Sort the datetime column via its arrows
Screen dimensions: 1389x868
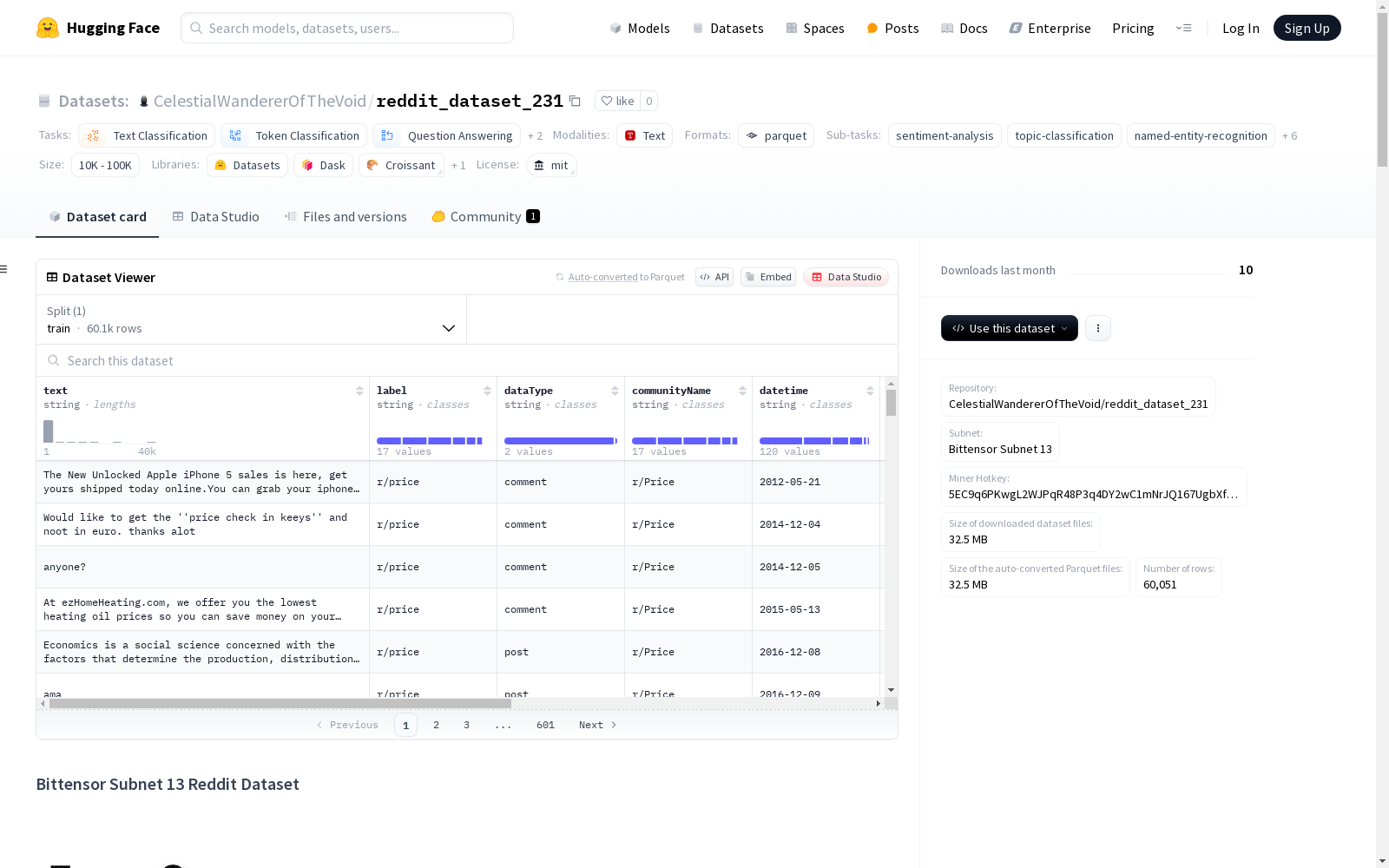(870, 391)
